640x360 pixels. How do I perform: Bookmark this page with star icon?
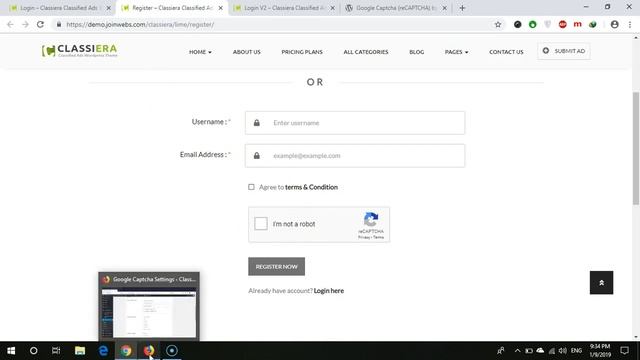point(498,24)
